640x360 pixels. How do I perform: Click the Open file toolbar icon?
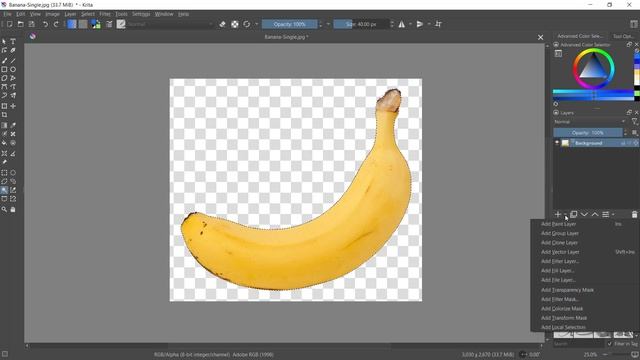pyautogui.click(x=20, y=24)
